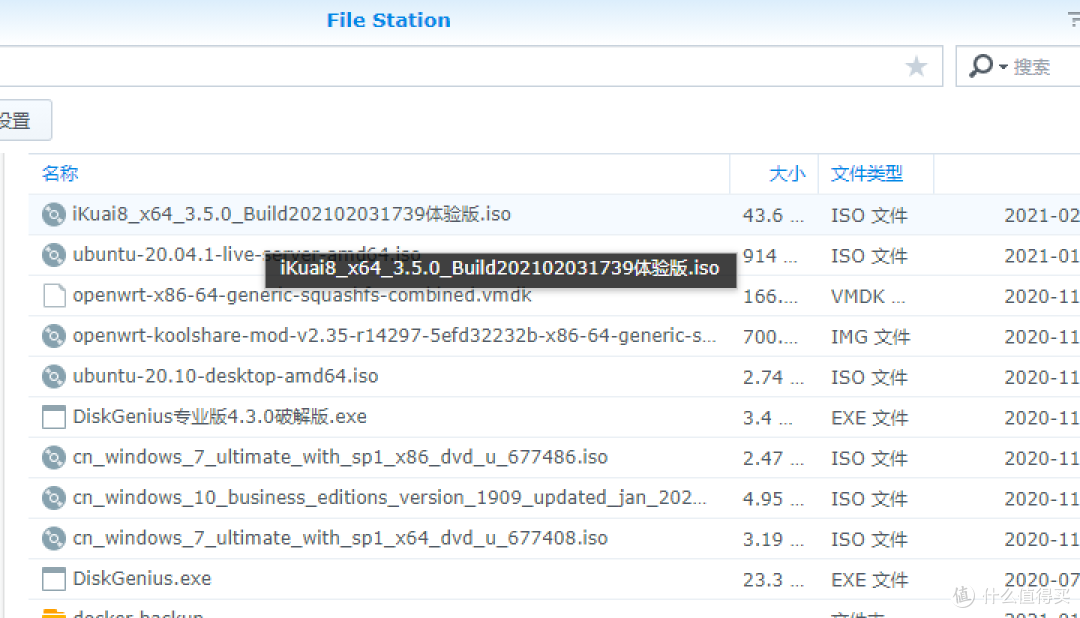Click the disc icon of ubuntu-20.10-desktop ISO
The width and height of the screenshot is (1080, 618).
[53, 376]
